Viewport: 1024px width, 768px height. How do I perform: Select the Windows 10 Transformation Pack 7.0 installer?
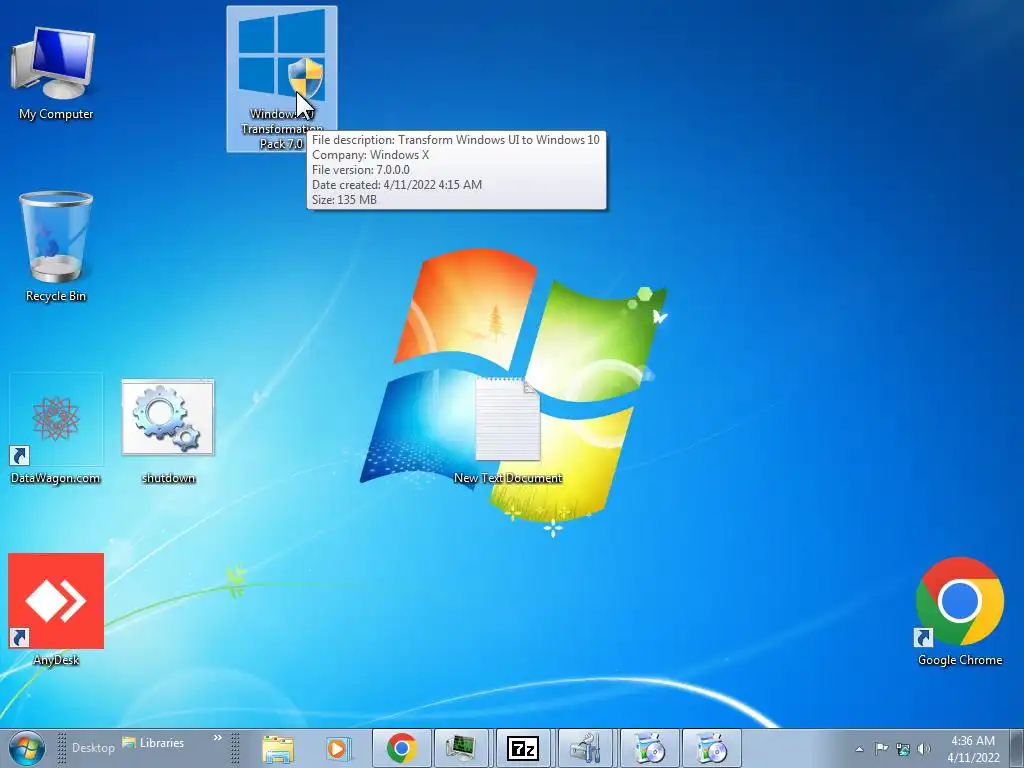[x=282, y=79]
